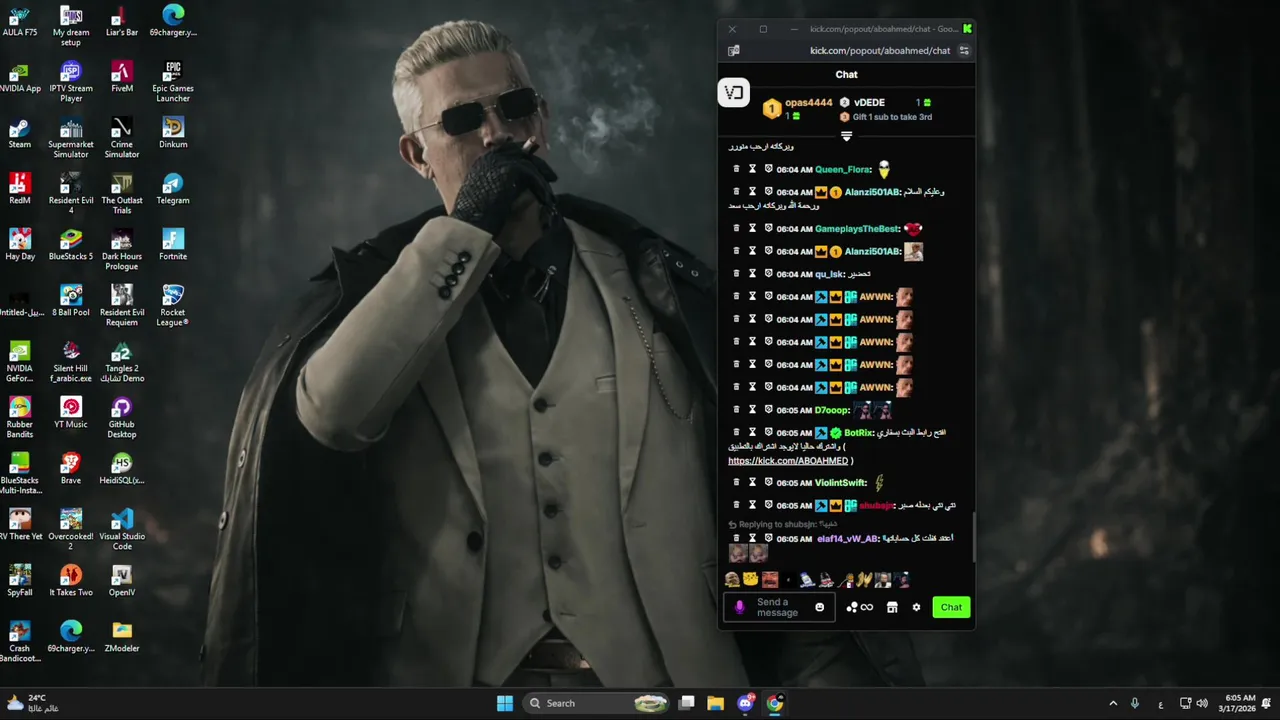The width and height of the screenshot is (1280, 720).
Task: Open Chrome from the taskbar
Action: coord(775,703)
